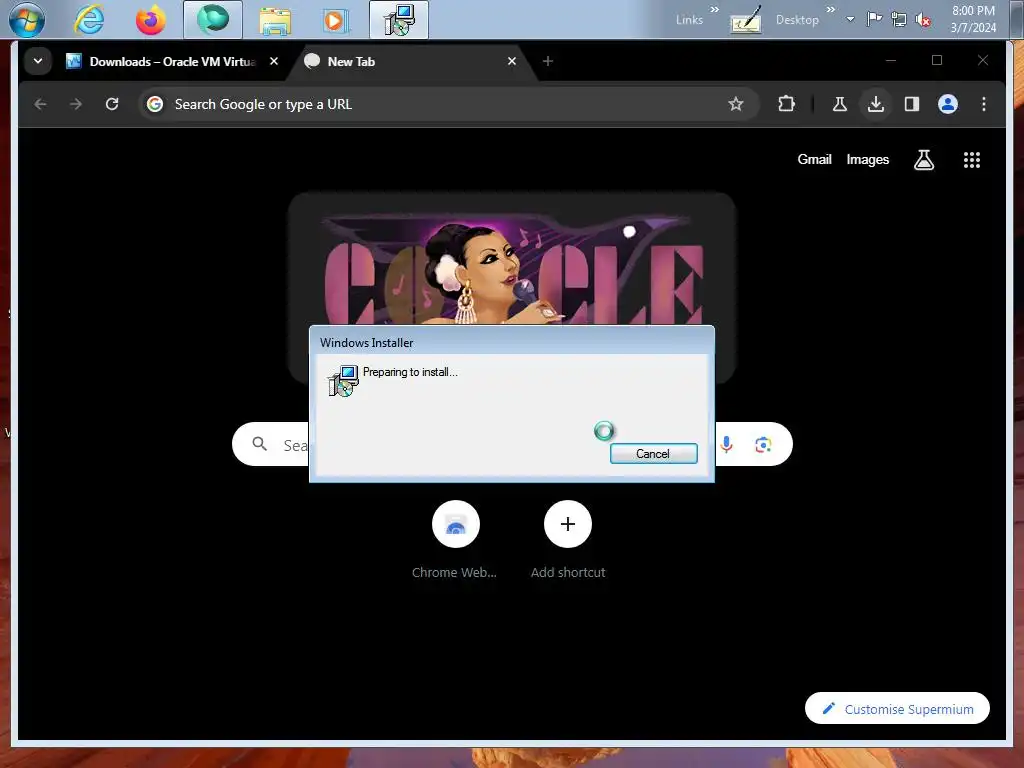Open the profile avatar menu

click(x=948, y=104)
